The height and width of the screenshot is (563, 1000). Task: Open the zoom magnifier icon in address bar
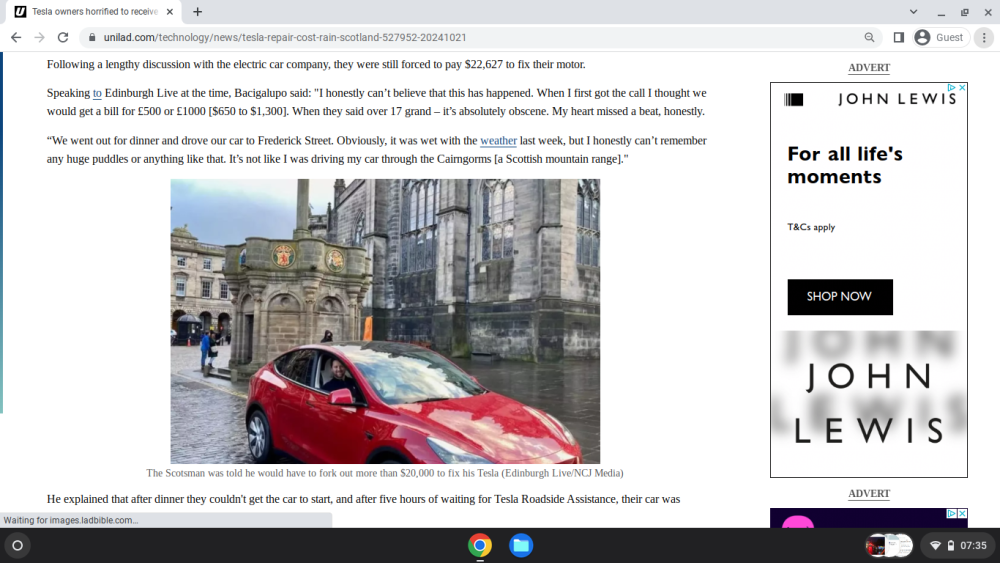[x=869, y=38]
